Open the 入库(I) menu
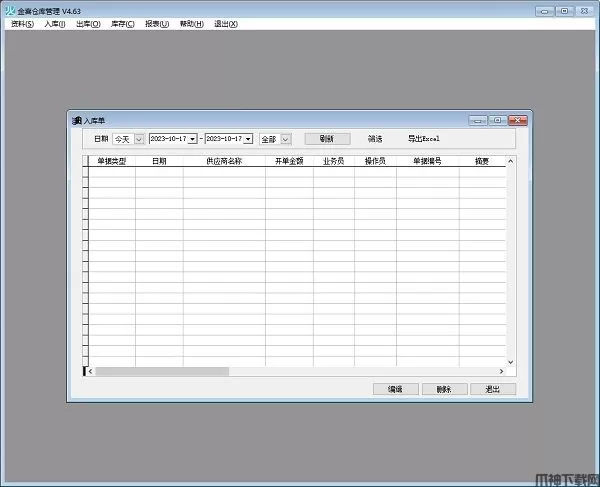The height and width of the screenshot is (487, 600). (55, 24)
